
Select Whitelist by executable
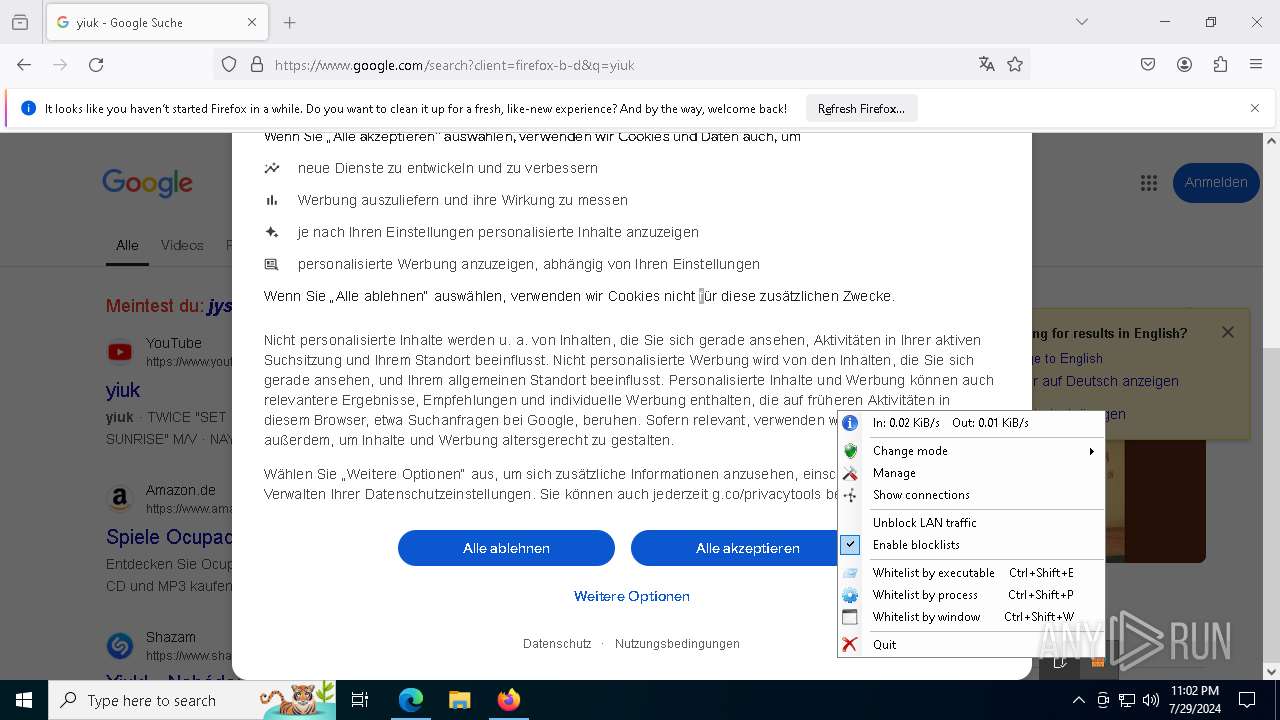pos(970,573)
